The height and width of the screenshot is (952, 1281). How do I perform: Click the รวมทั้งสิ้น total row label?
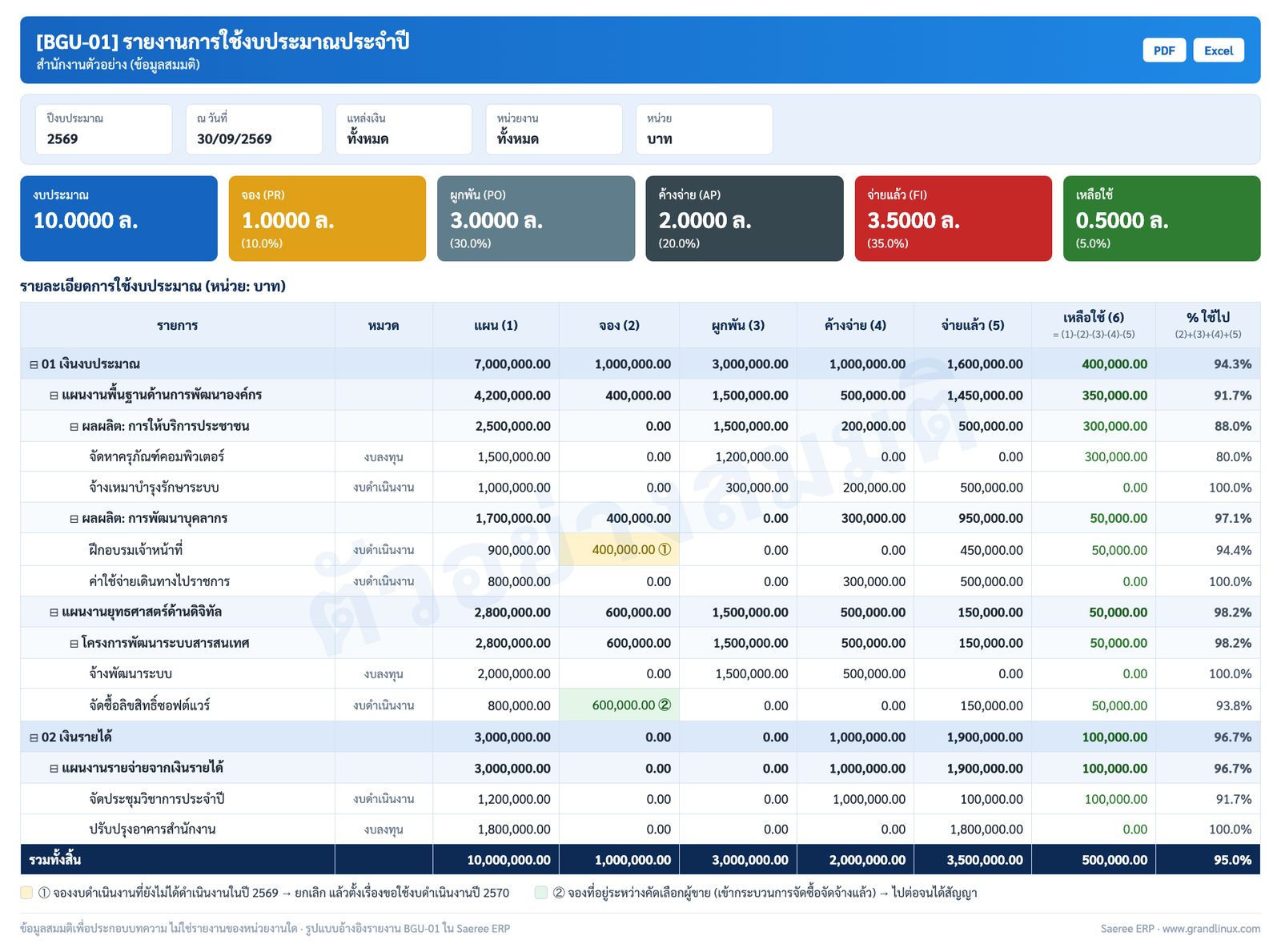click(54, 860)
